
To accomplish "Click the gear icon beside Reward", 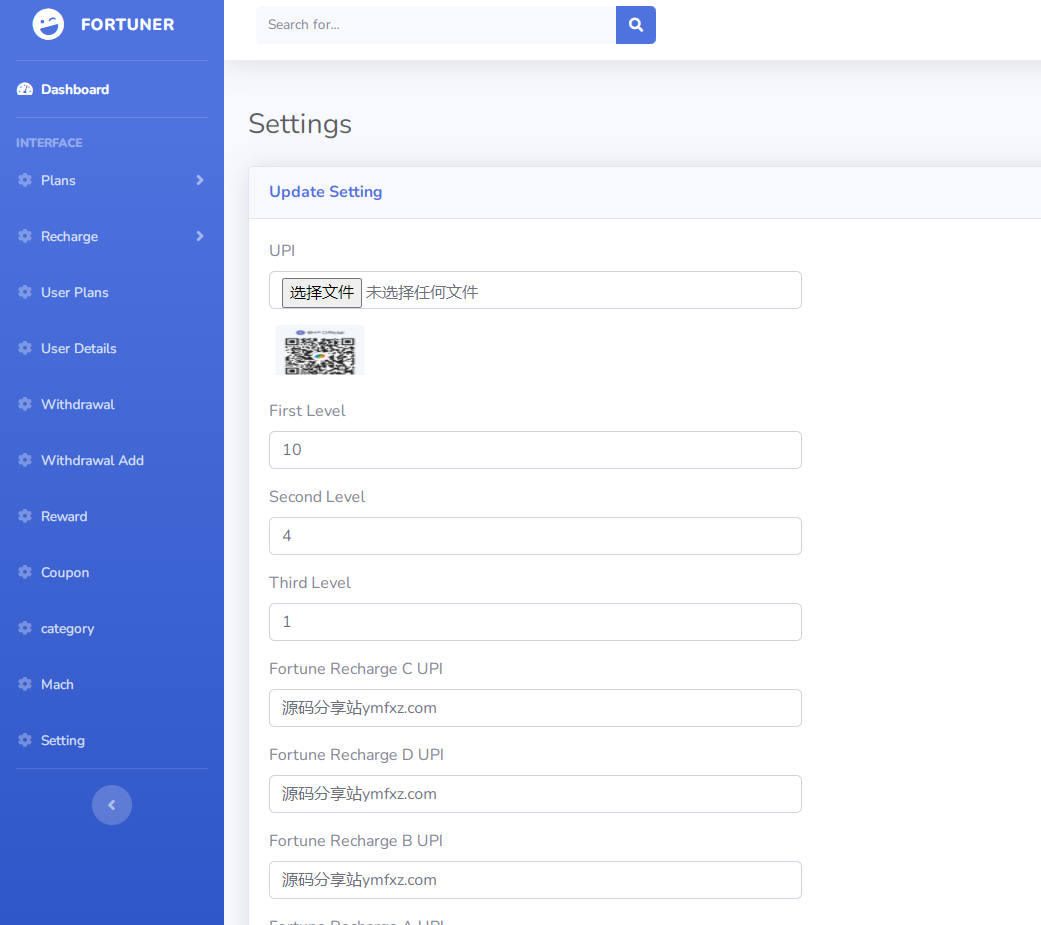I will pos(25,517).
